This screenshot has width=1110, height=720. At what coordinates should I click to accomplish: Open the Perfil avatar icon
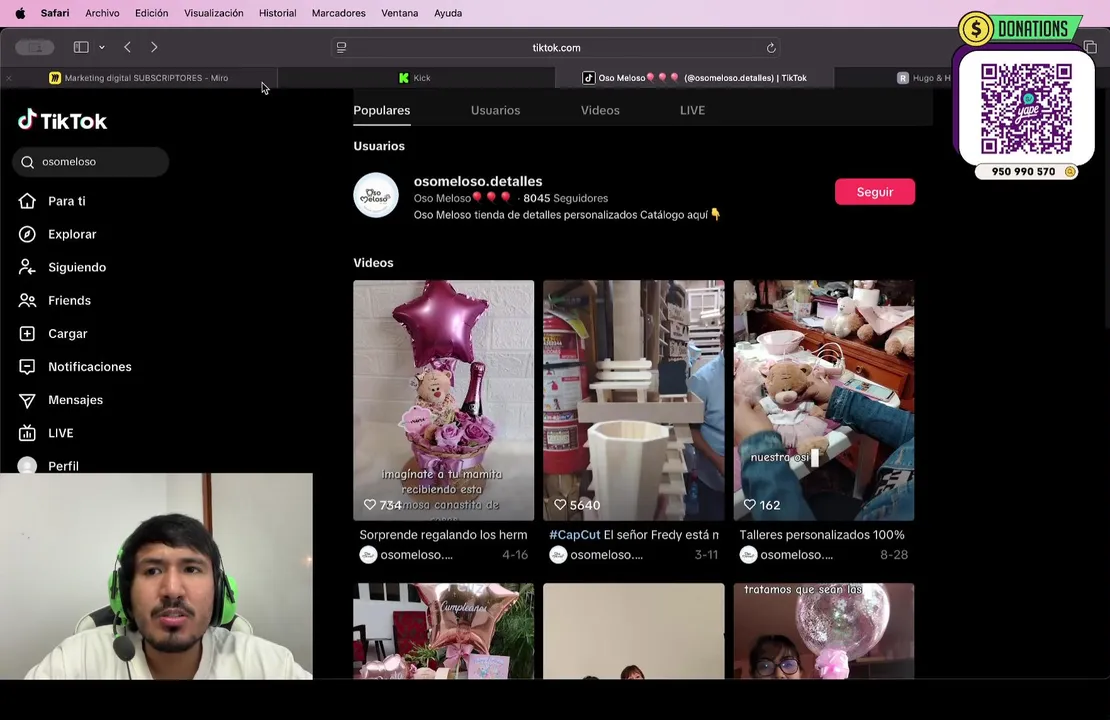click(27, 465)
